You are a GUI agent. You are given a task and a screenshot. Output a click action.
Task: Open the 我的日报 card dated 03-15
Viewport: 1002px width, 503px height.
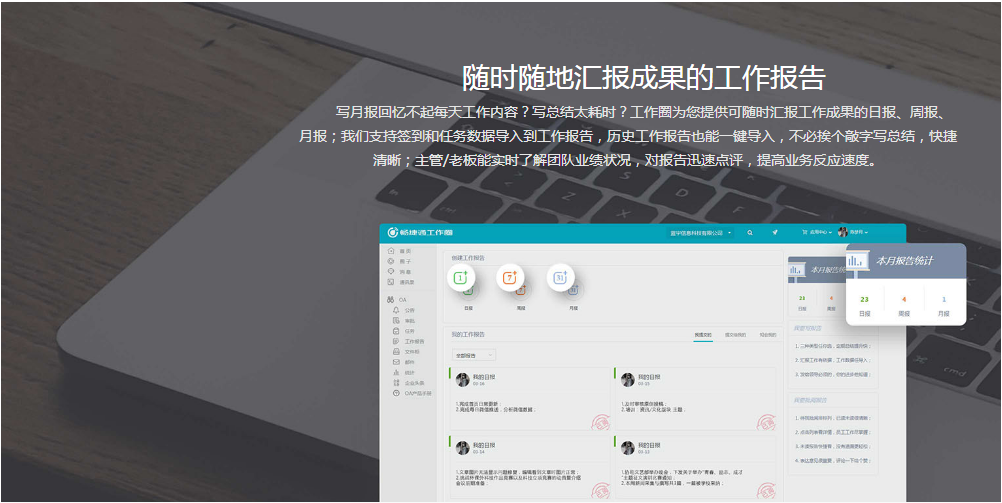point(695,398)
